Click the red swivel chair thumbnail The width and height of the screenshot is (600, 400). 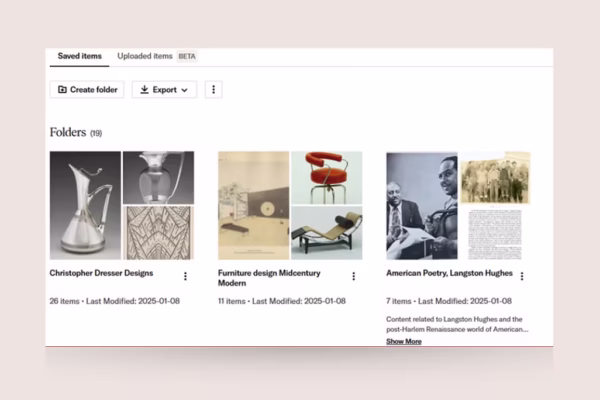point(327,178)
